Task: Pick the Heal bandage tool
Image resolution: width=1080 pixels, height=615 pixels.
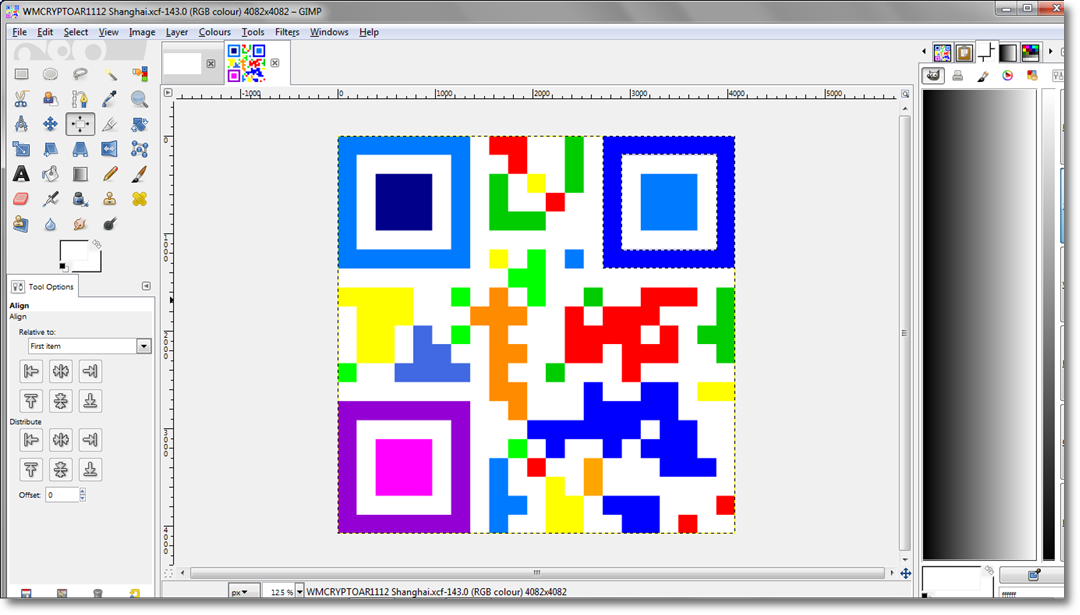Action: click(139, 199)
